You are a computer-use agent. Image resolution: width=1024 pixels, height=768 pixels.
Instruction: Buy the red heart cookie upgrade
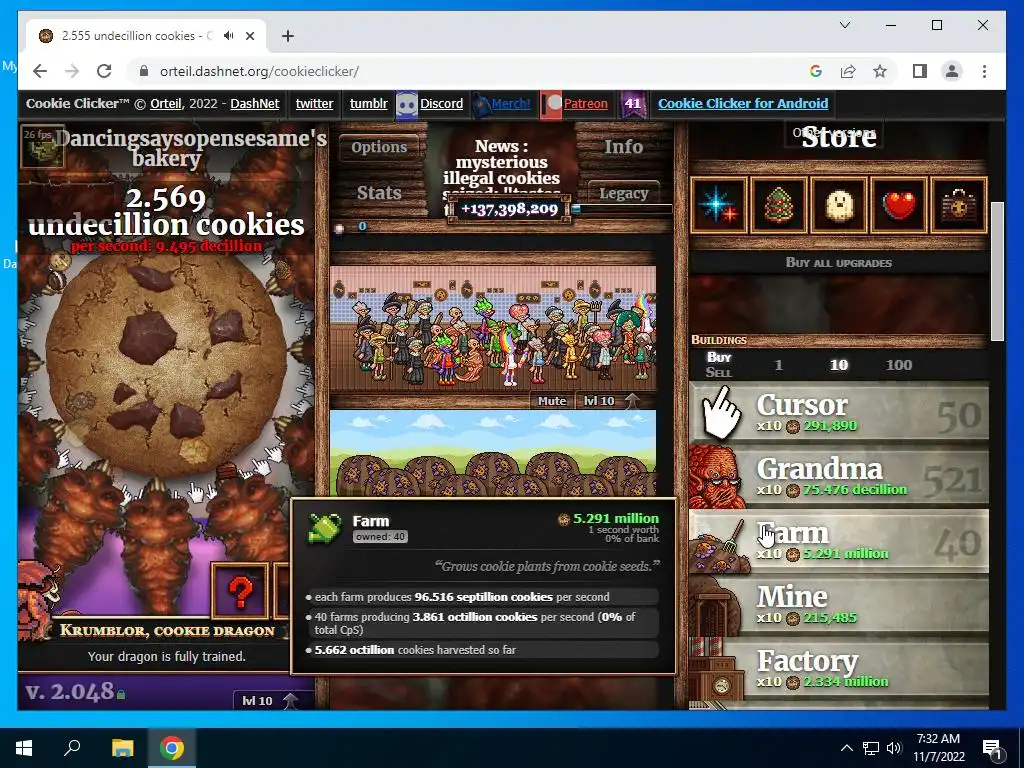[x=899, y=205]
